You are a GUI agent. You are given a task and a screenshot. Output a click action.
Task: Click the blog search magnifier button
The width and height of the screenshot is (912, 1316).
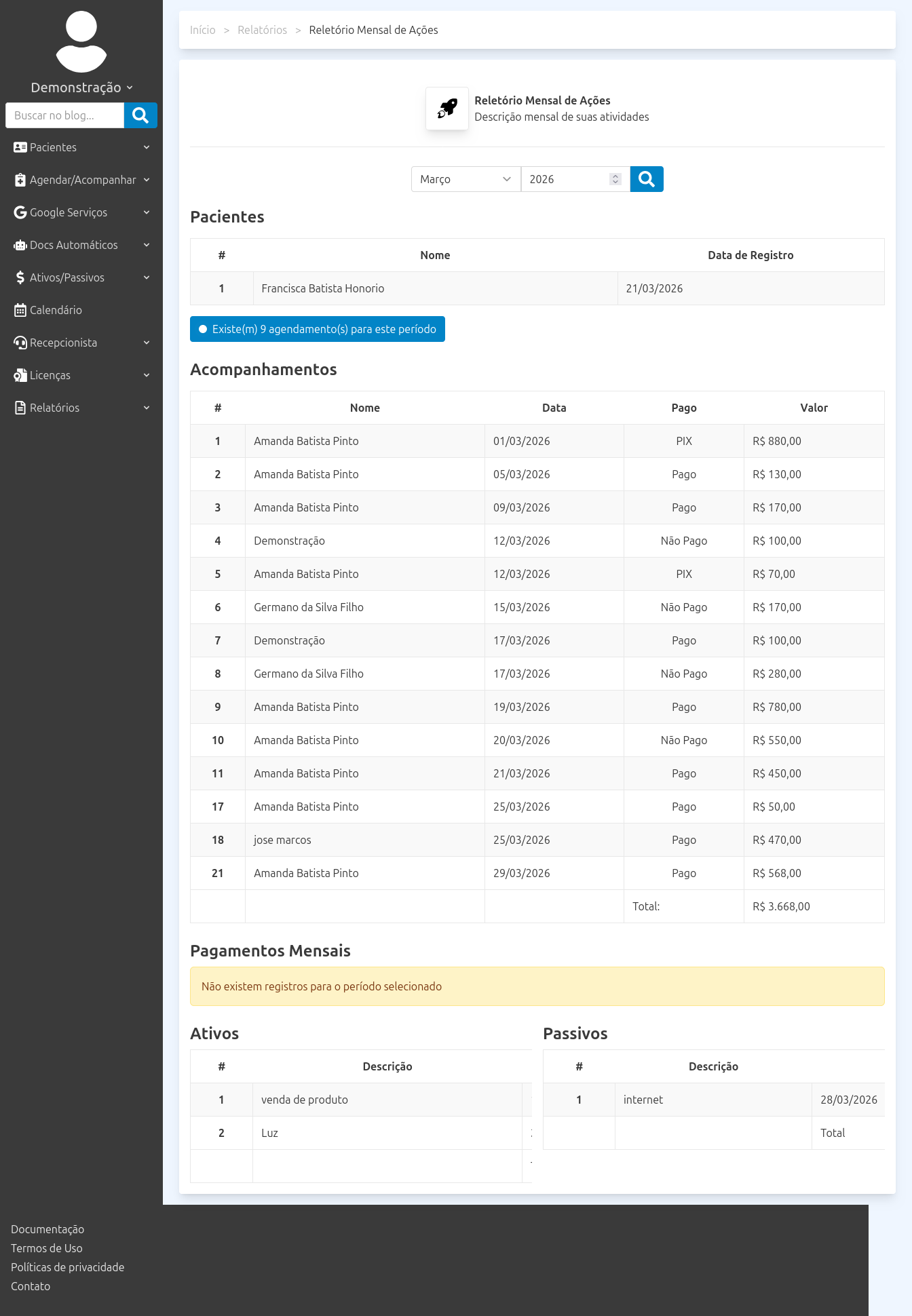(140, 115)
